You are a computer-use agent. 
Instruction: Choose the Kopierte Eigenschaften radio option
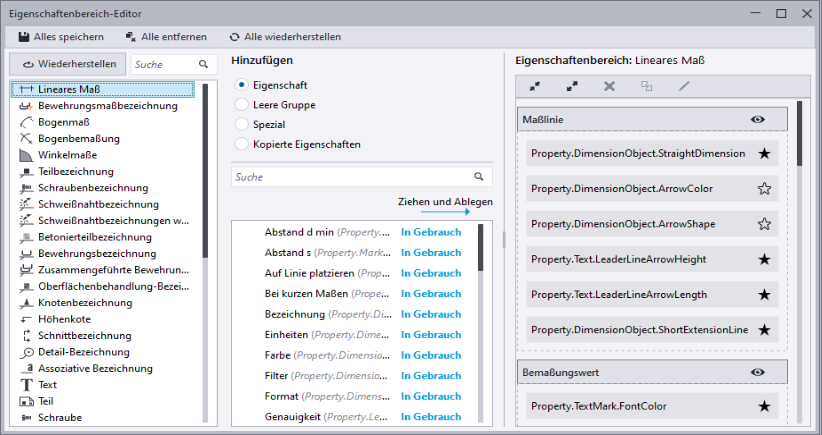[241, 144]
